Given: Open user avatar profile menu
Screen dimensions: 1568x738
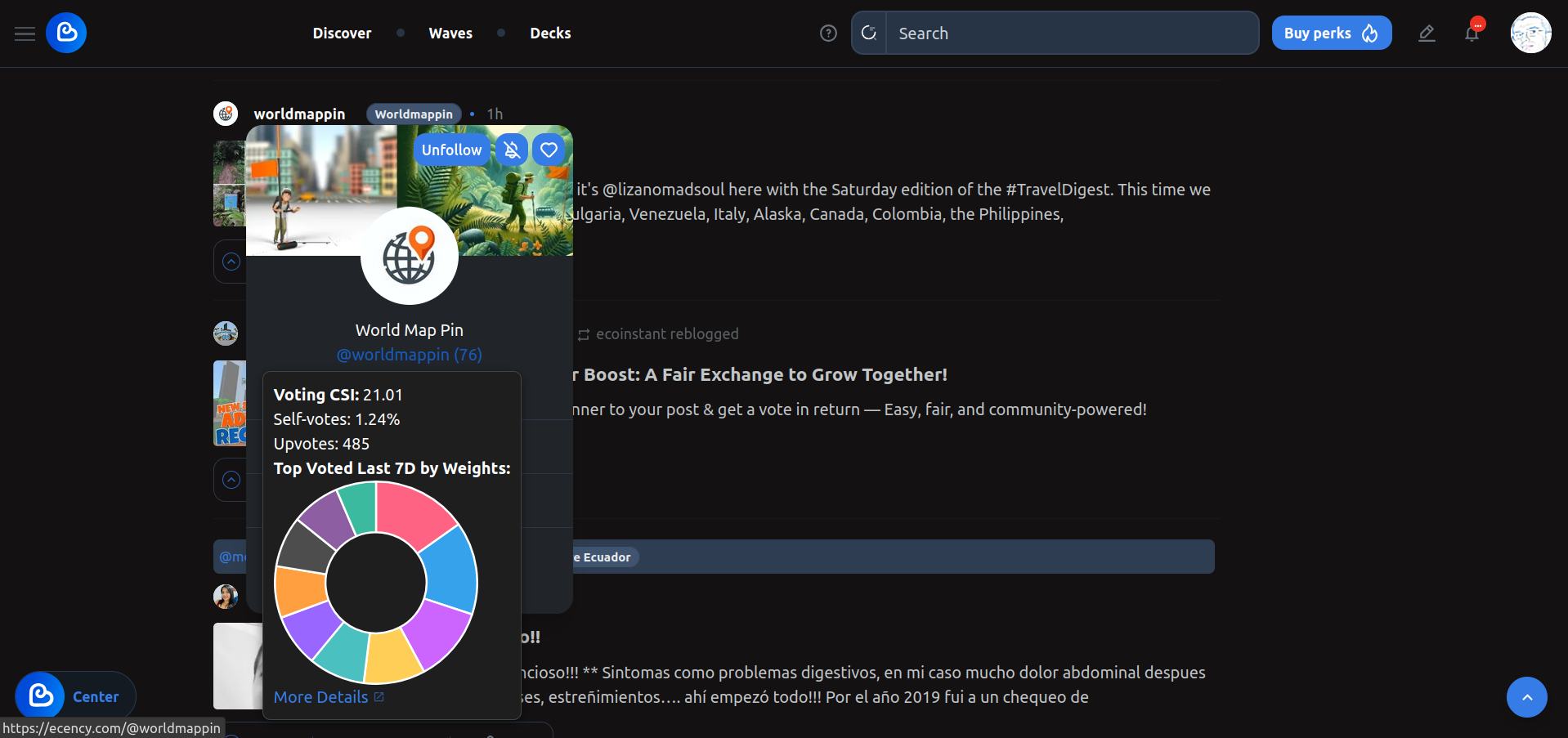Looking at the screenshot, I should [1530, 33].
